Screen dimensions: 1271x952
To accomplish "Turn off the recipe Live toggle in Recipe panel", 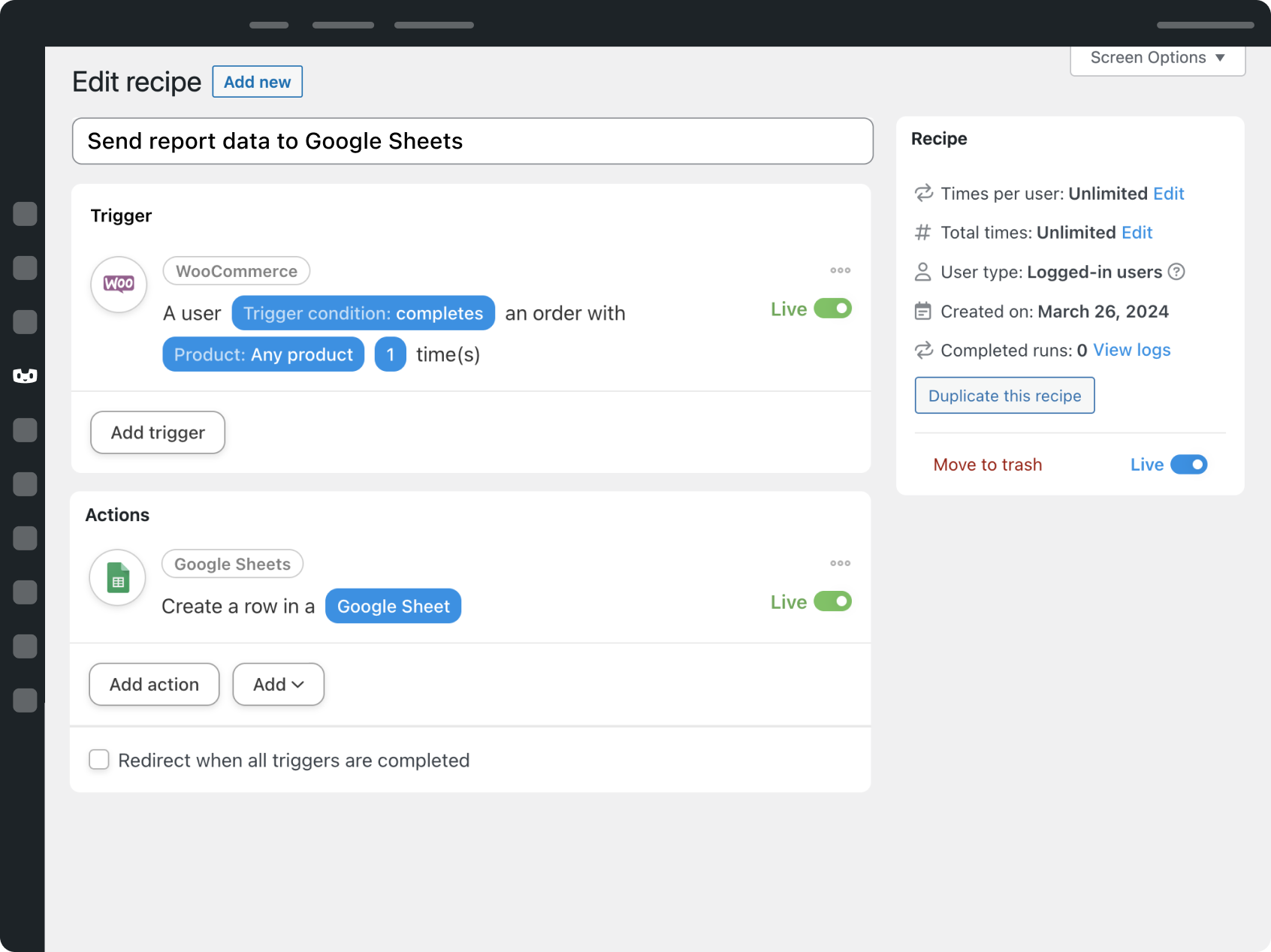I will [1188, 464].
